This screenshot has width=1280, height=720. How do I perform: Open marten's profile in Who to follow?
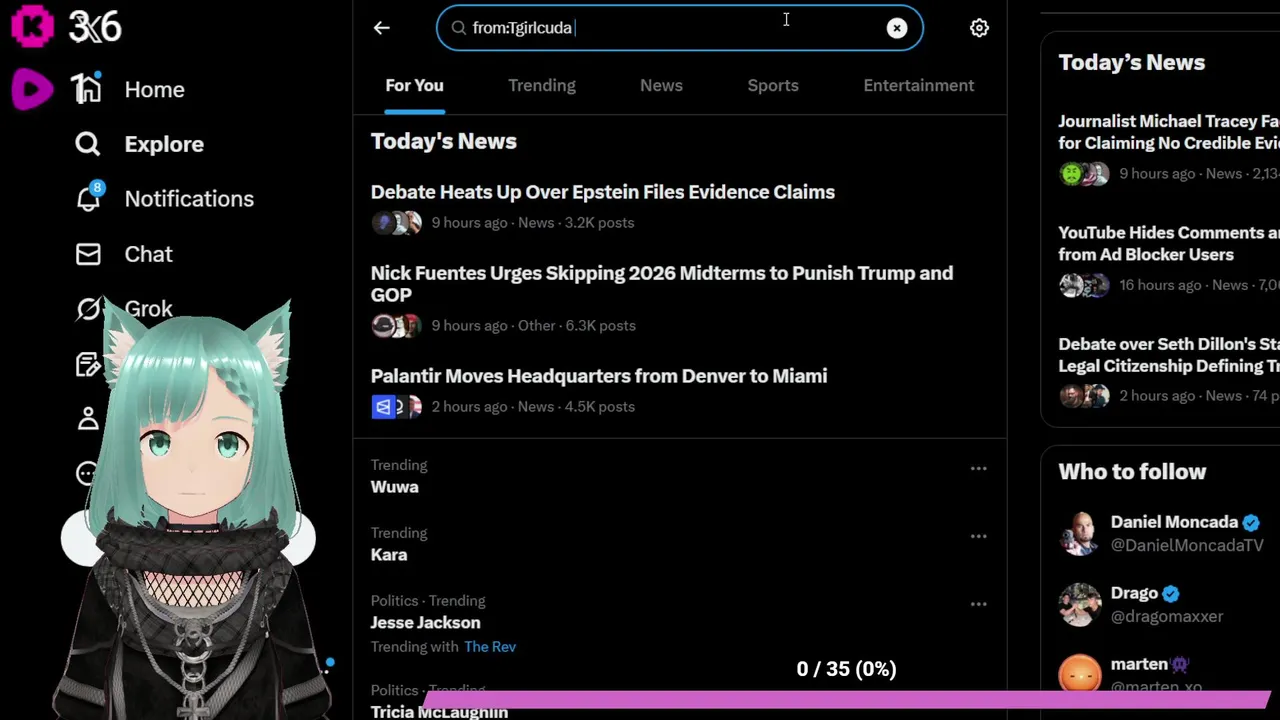pyautogui.click(x=1140, y=664)
